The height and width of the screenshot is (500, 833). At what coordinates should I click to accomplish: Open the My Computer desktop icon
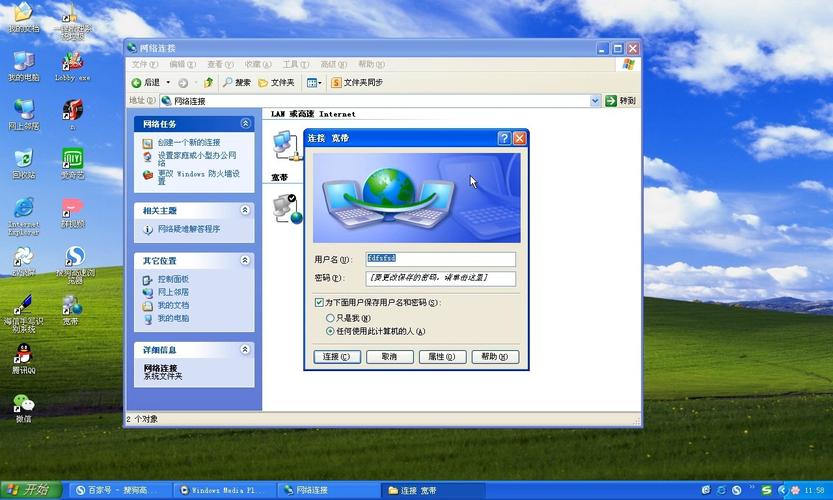23,66
